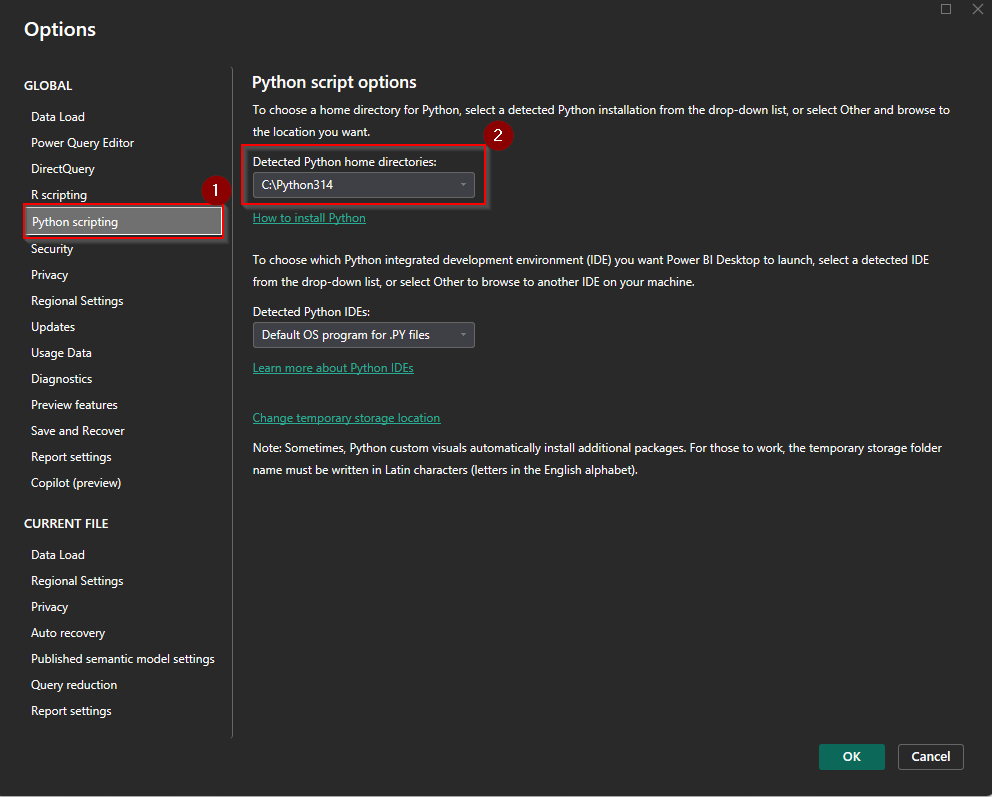Image resolution: width=992 pixels, height=797 pixels.
Task: Open the Detected Python home directories dropdown
Action: pyautogui.click(x=363, y=185)
